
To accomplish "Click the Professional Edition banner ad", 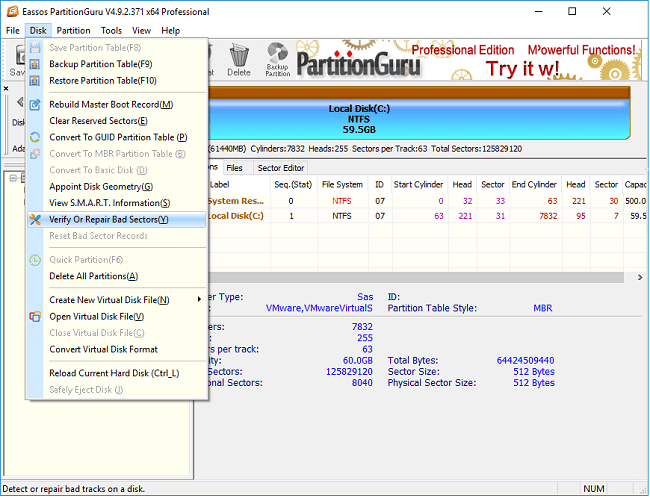I will coord(468,61).
